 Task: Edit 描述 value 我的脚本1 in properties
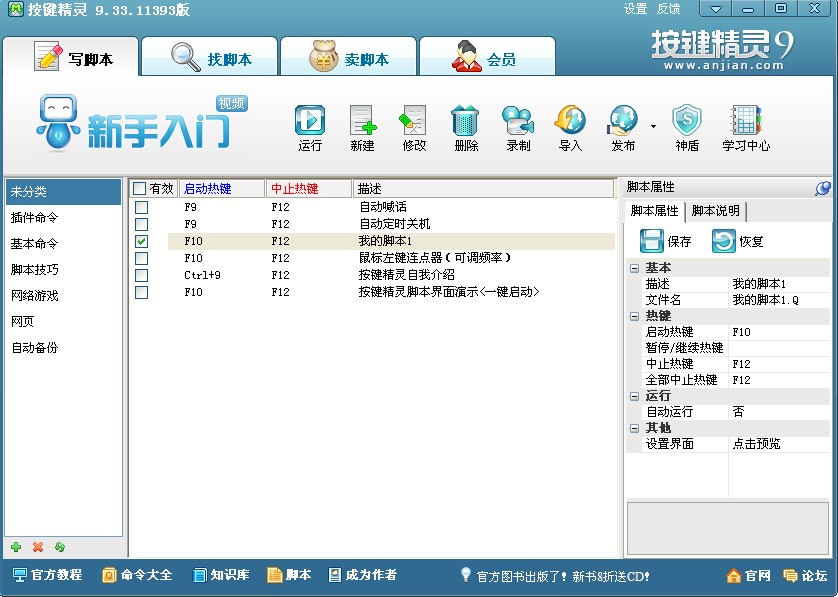(x=779, y=284)
